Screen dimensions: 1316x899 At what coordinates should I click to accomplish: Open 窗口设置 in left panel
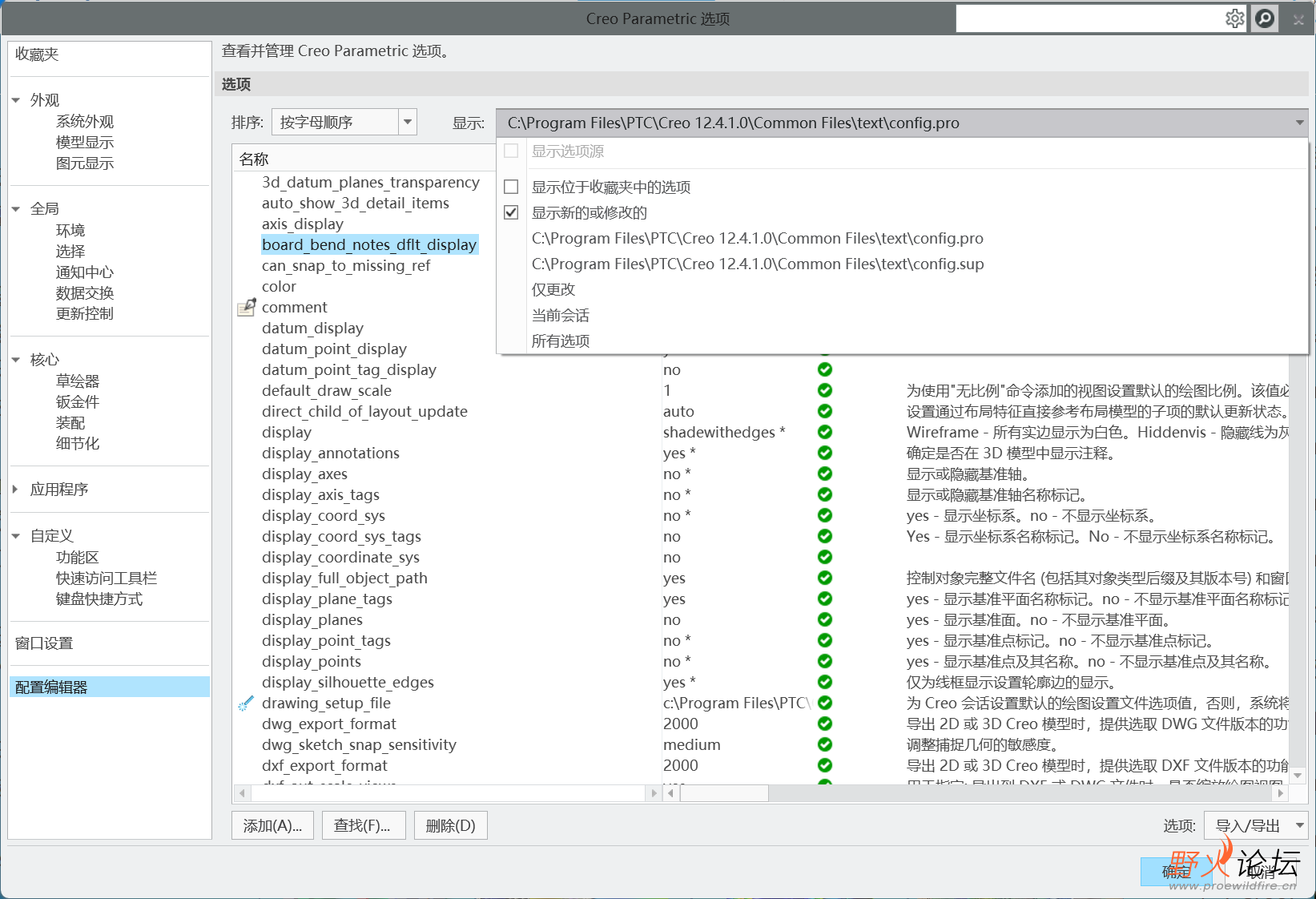pyautogui.click(x=44, y=643)
